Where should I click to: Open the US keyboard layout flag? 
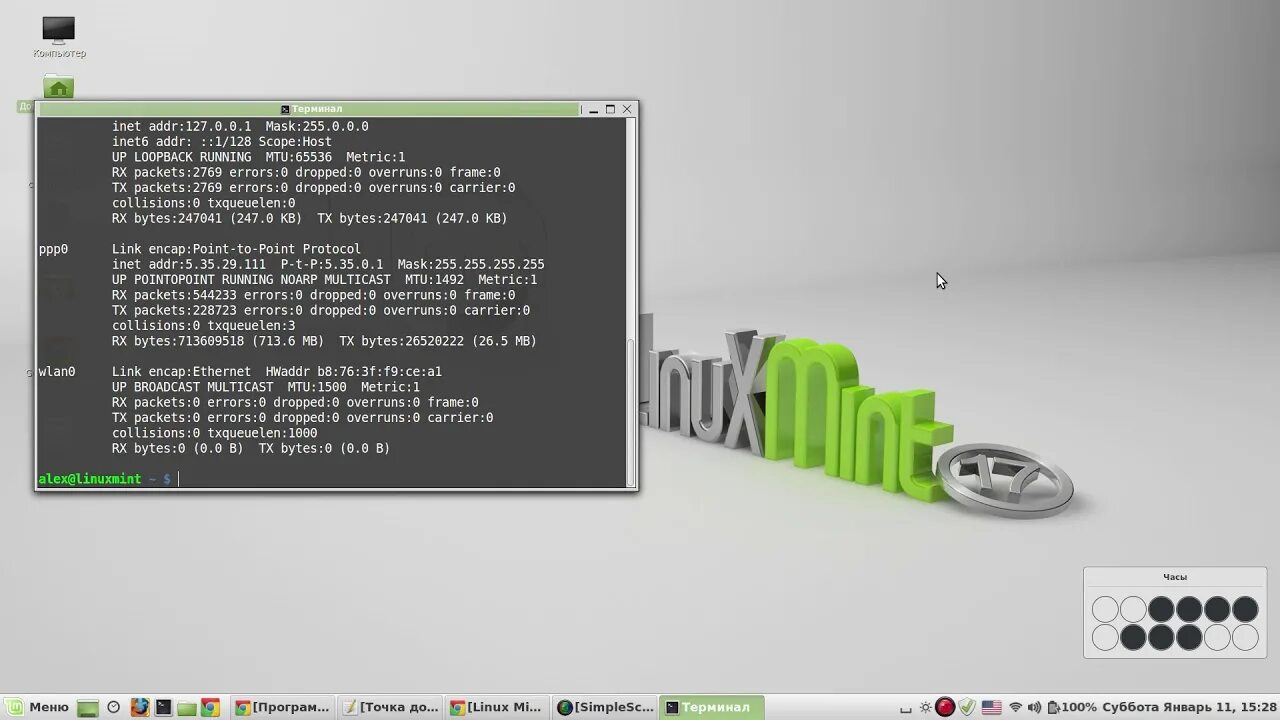991,708
